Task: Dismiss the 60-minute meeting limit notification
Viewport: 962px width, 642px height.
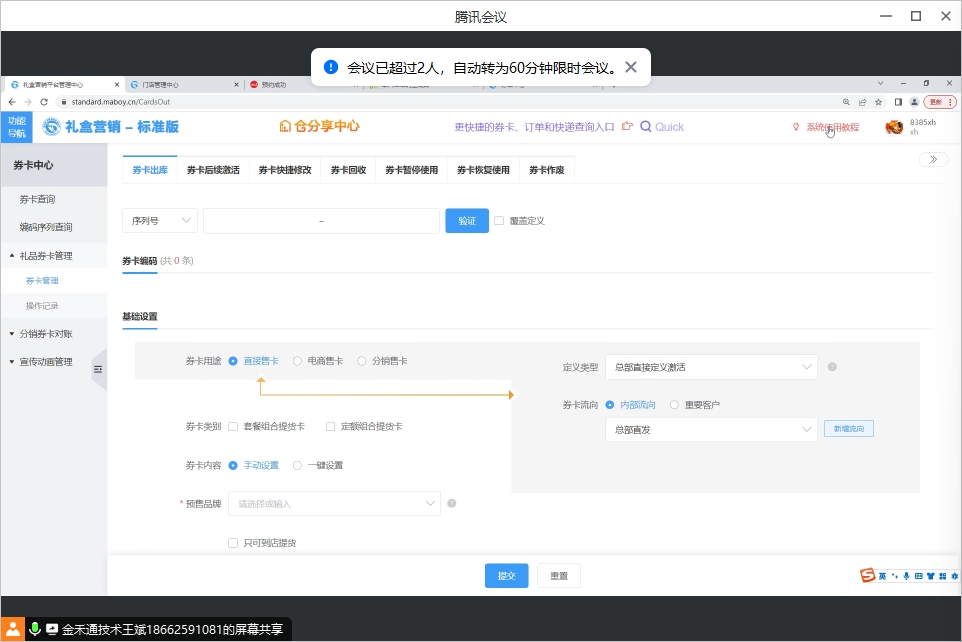Action: 630,67
